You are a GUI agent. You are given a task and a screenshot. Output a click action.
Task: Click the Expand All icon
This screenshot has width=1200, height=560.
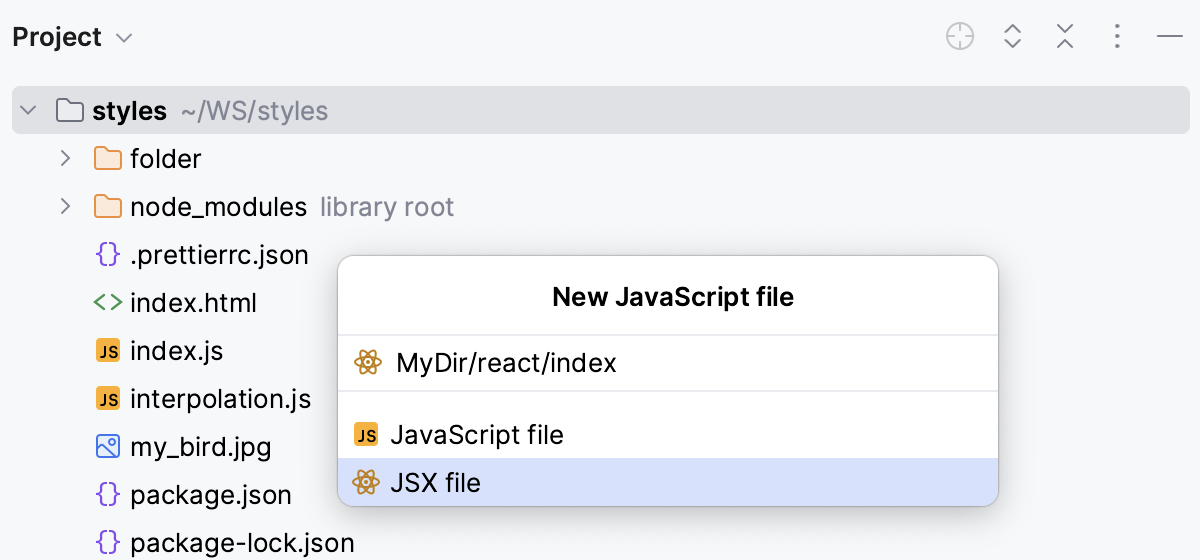(x=1012, y=37)
